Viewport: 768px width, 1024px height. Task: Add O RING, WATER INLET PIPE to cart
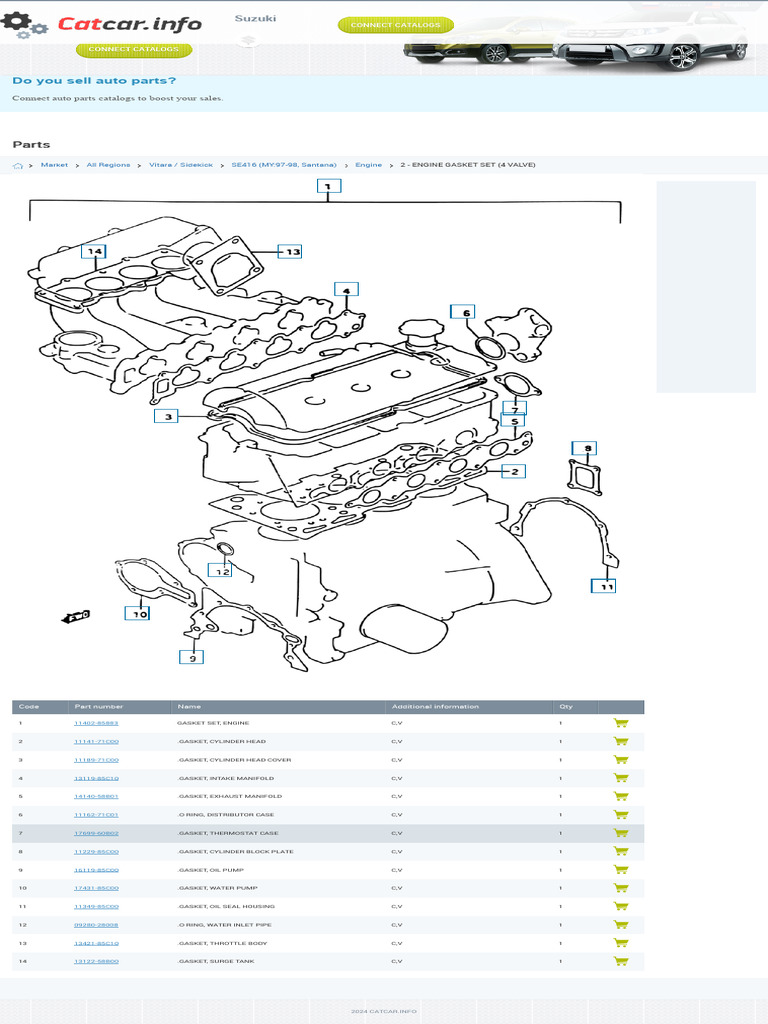pos(620,925)
